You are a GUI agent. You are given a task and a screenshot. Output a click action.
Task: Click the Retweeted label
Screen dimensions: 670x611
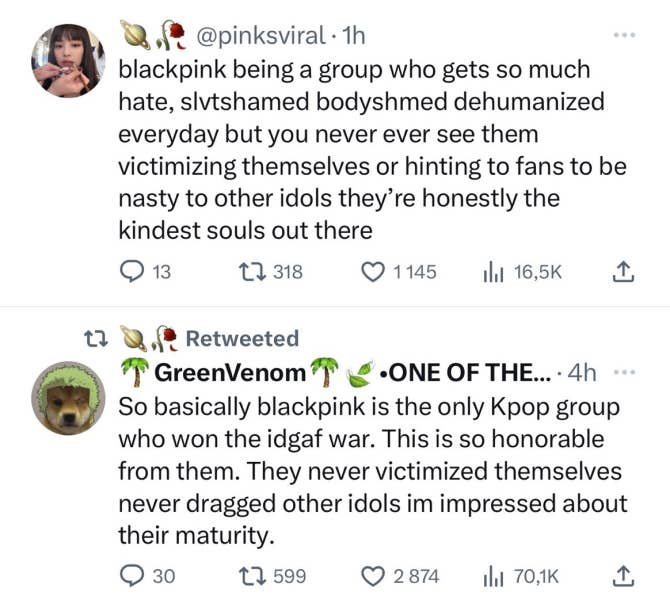click(x=242, y=339)
